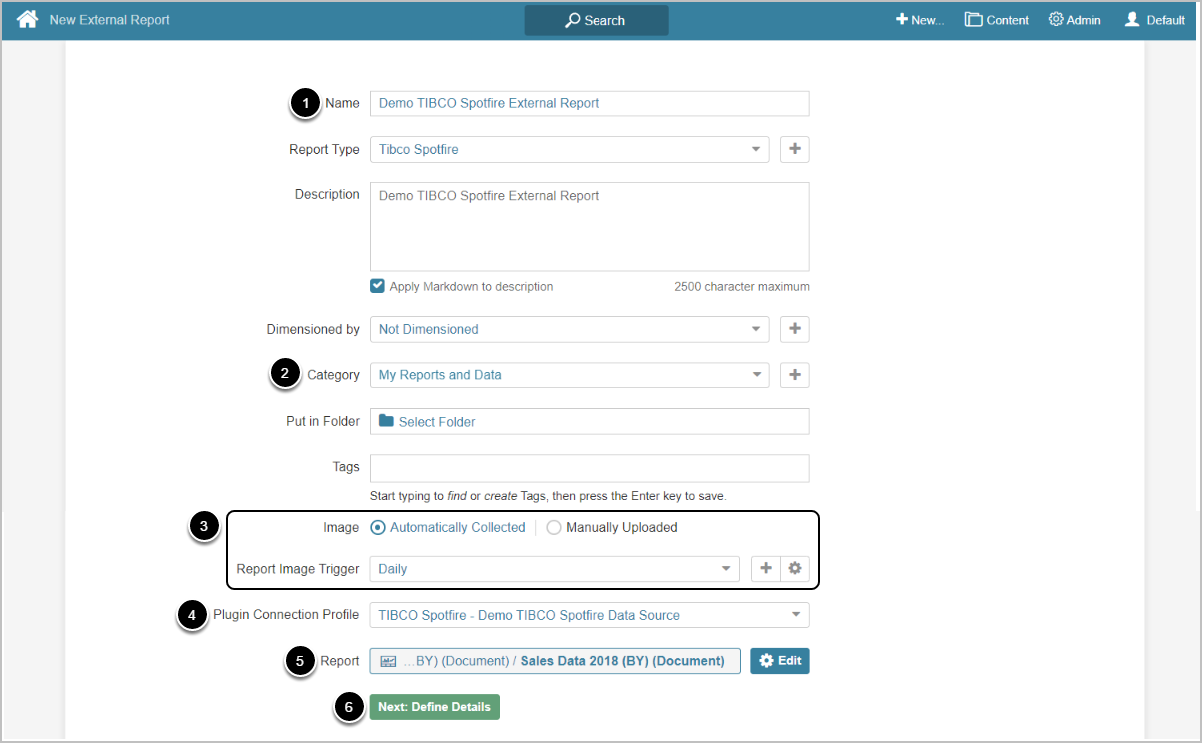
Task: Click the report document icon in Report field
Action: (389, 661)
